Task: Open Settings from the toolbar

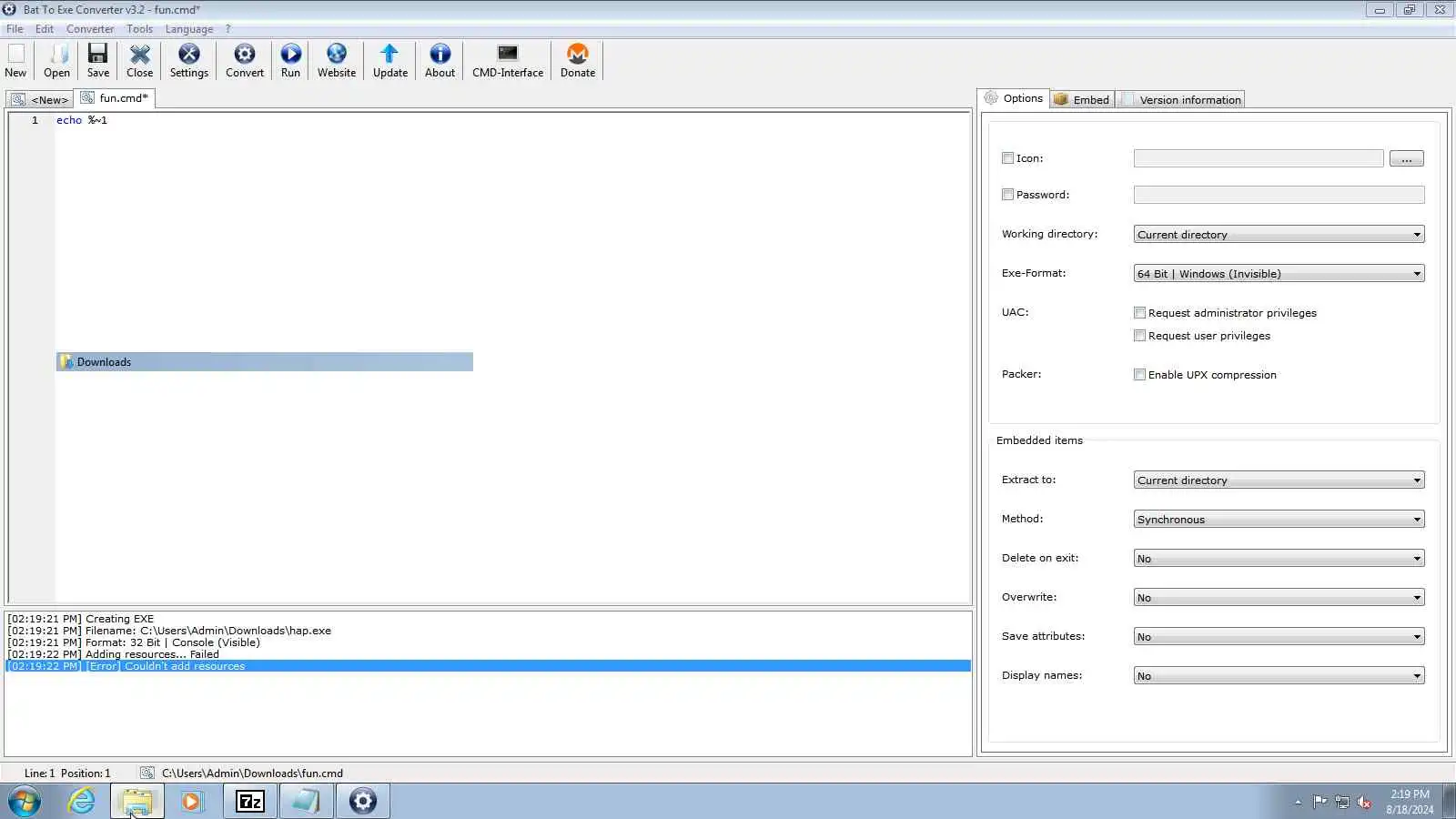Action: tap(189, 61)
